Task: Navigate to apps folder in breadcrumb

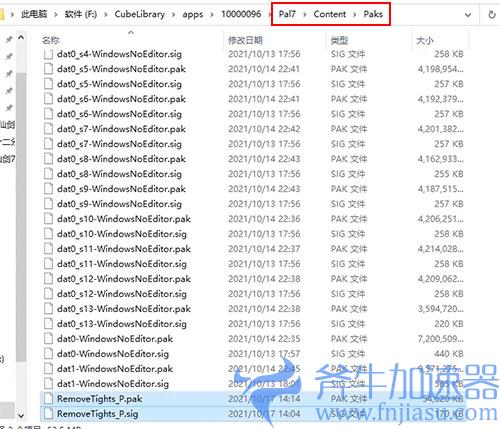Action: pos(193,14)
